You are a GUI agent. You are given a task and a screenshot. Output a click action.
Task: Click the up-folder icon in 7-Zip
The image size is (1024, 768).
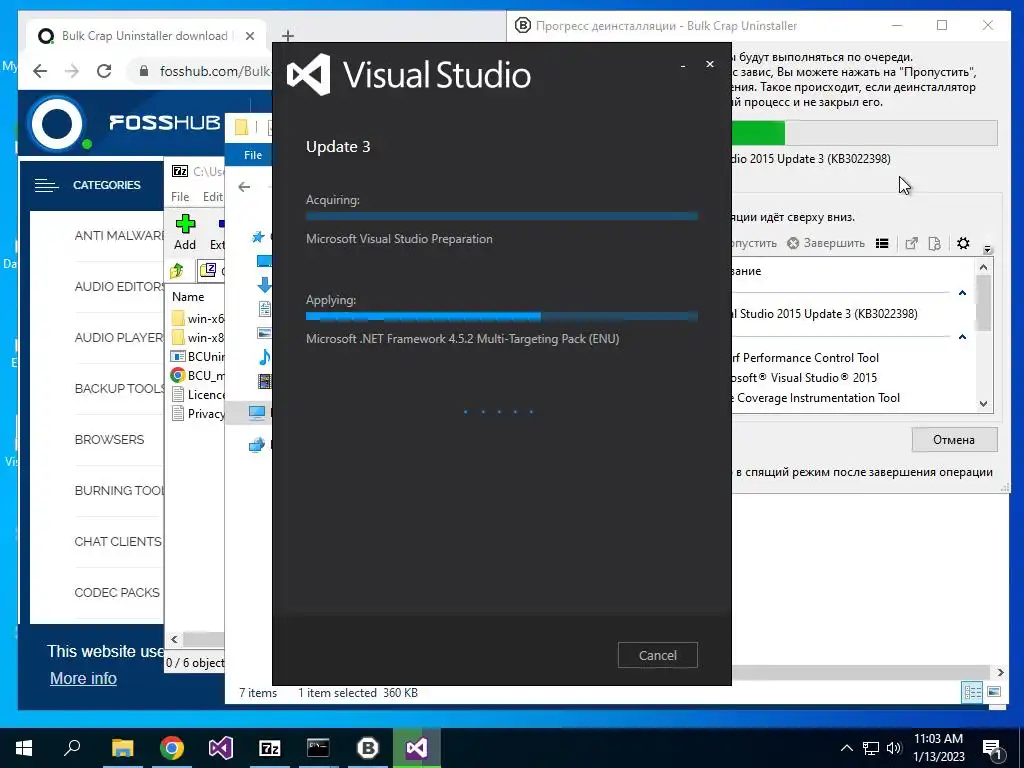[177, 270]
